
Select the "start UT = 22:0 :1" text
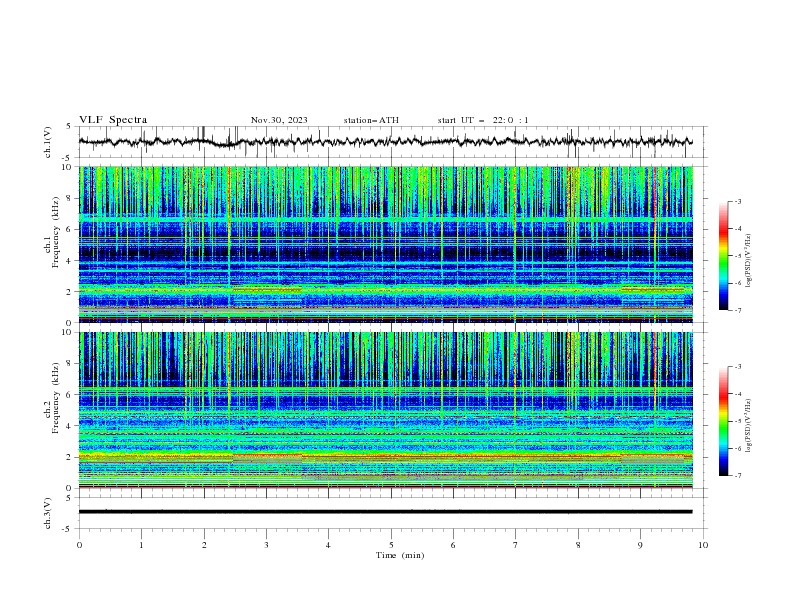483,120
